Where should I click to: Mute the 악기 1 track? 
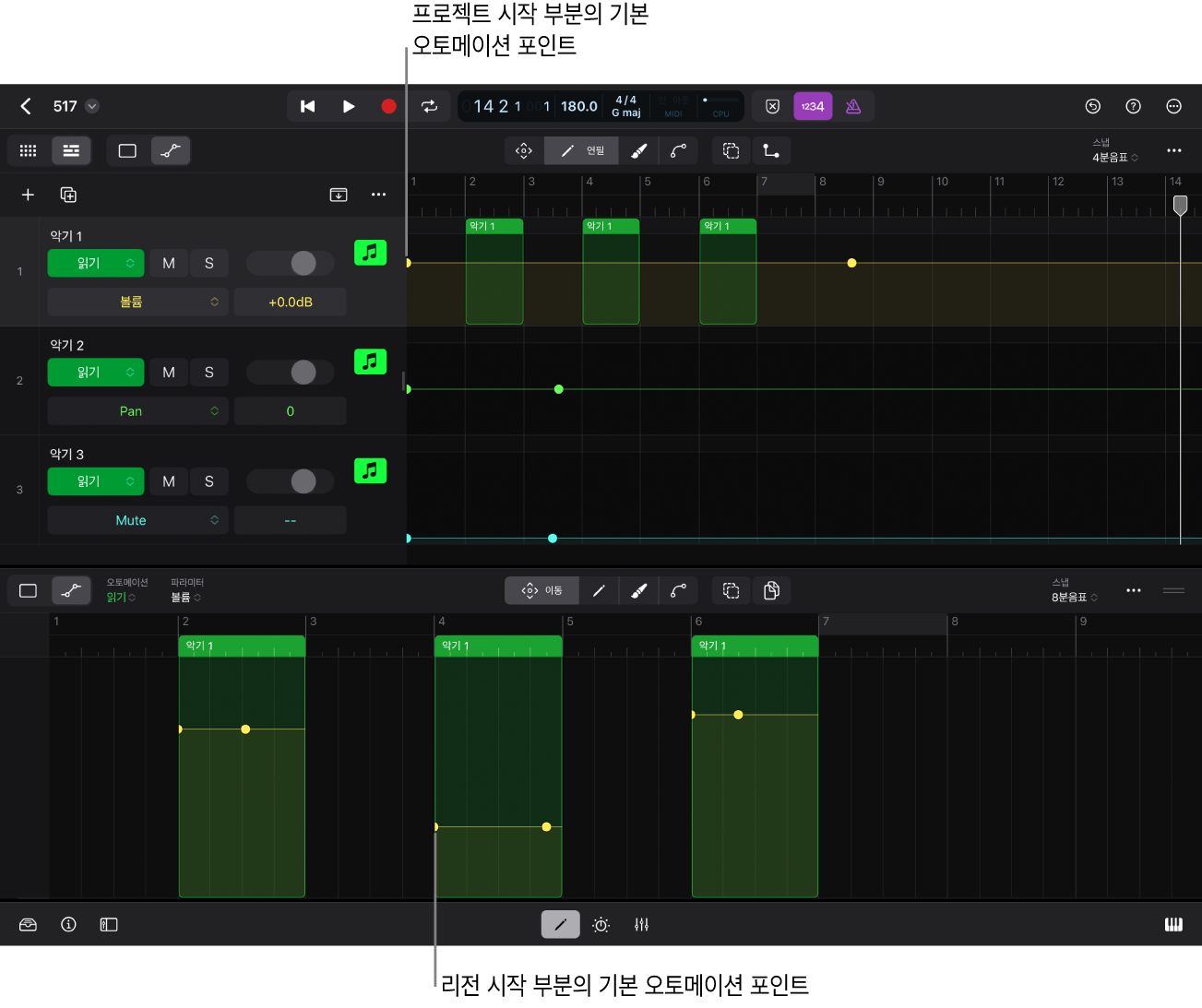click(x=169, y=263)
